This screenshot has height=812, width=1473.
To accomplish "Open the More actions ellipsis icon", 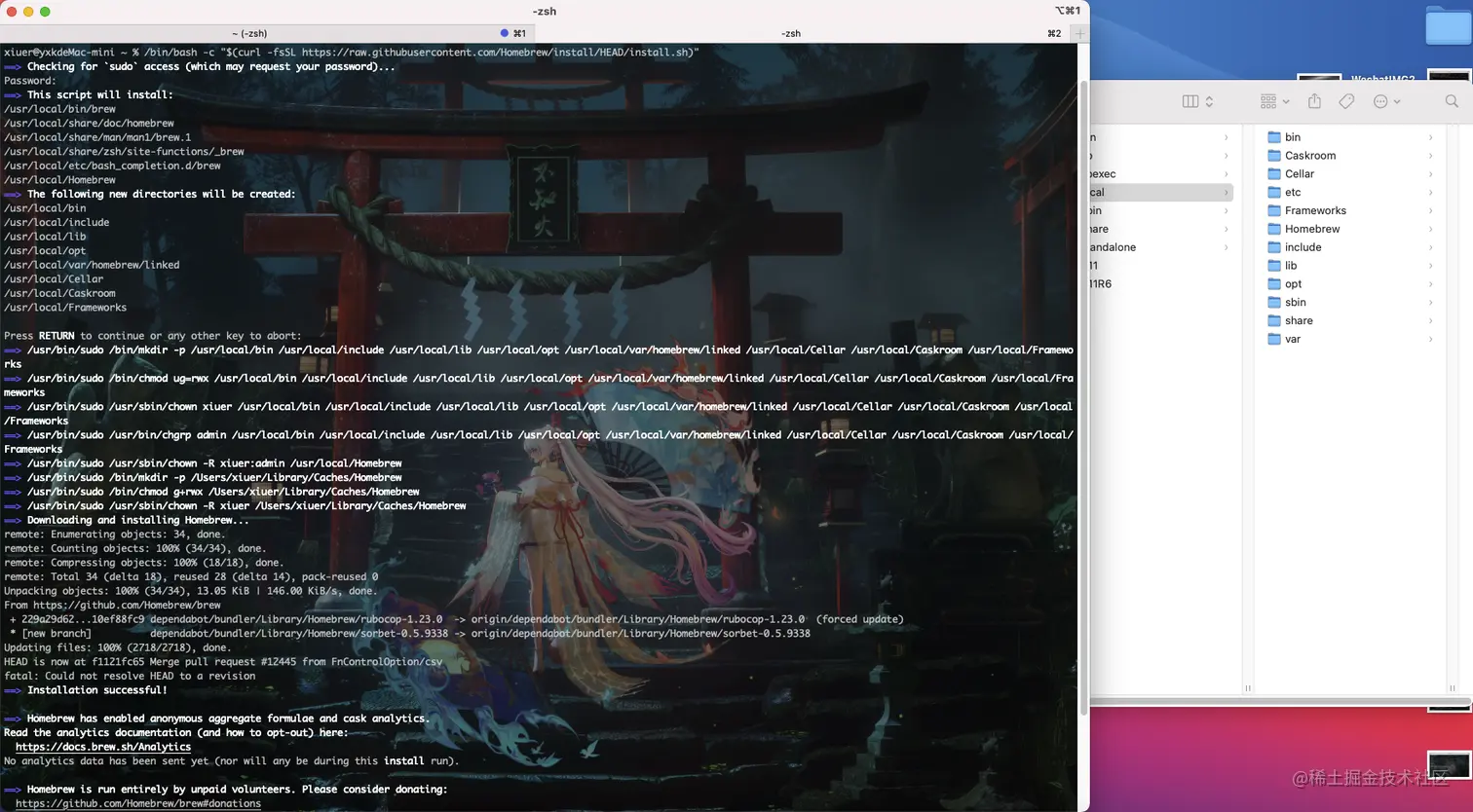I will [x=1381, y=101].
